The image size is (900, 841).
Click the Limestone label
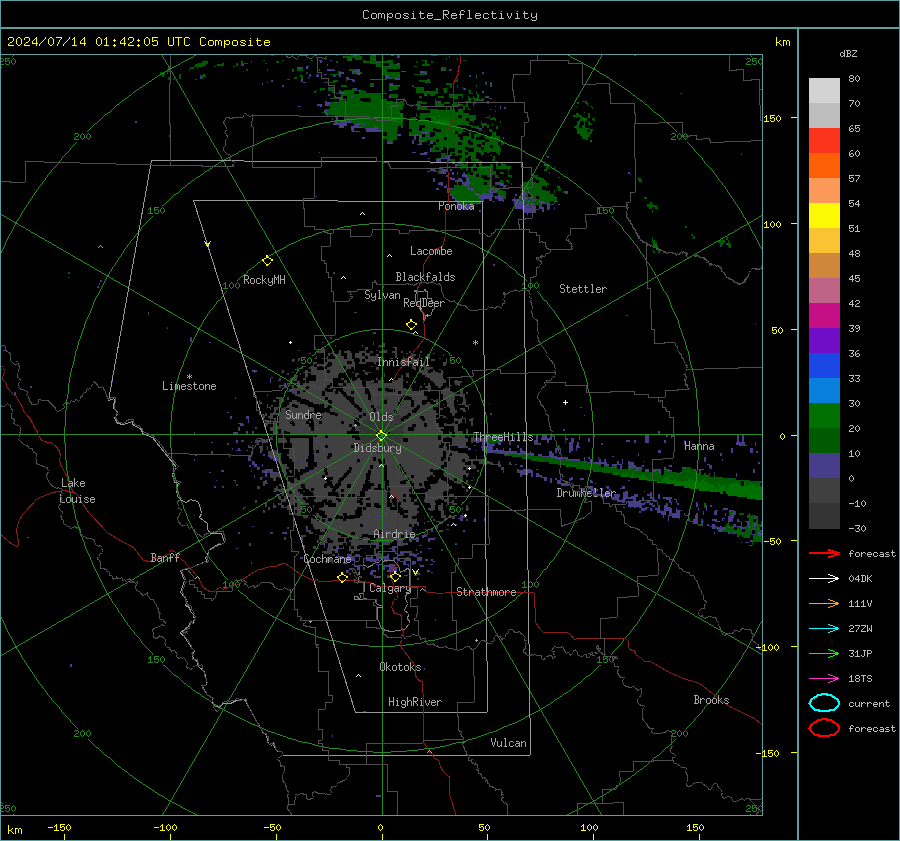tap(189, 386)
